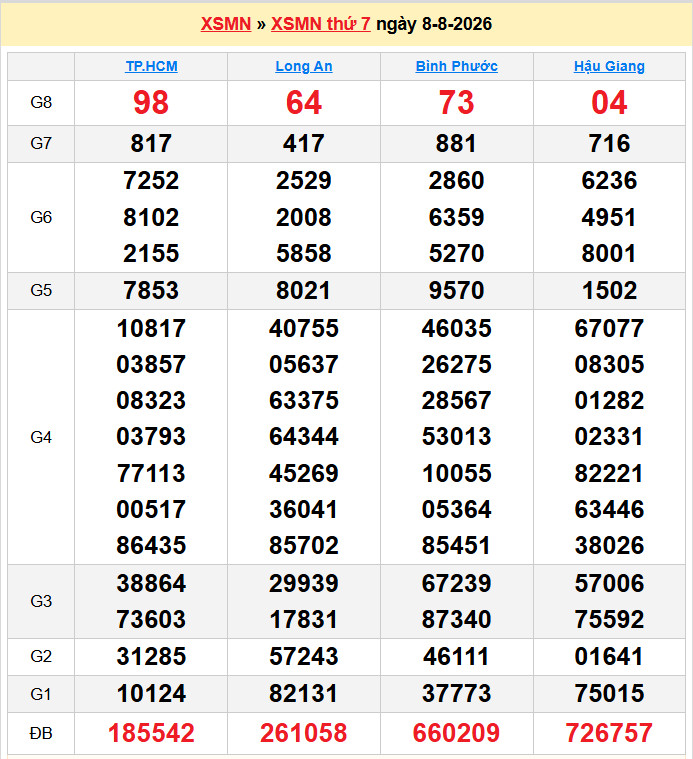Image resolution: width=693 pixels, height=759 pixels.
Task: Open the Bình Phước province link
Action: click(456, 66)
